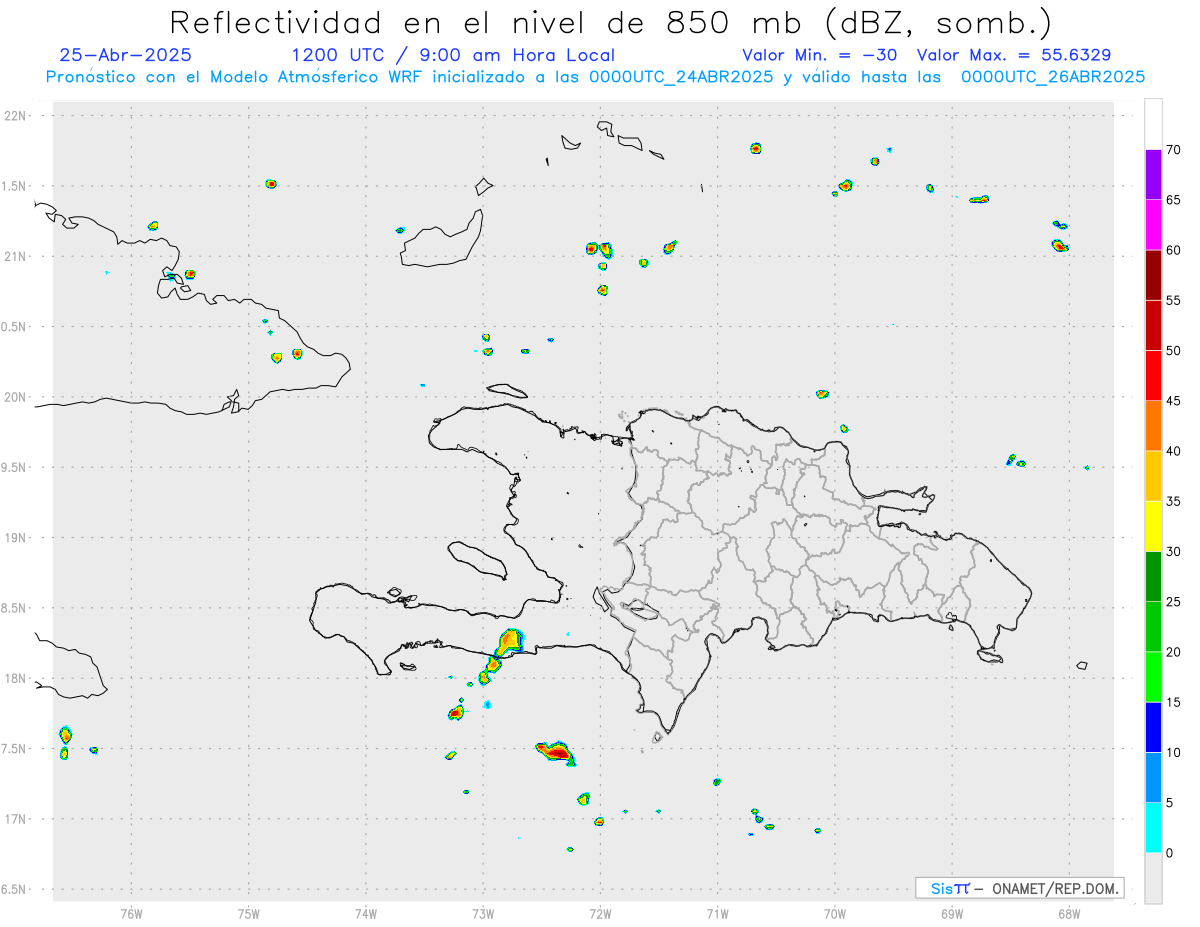Click the red 45-50 dBZ color band
Image resolution: width=1200 pixels, height=927 pixels.
click(x=1153, y=375)
